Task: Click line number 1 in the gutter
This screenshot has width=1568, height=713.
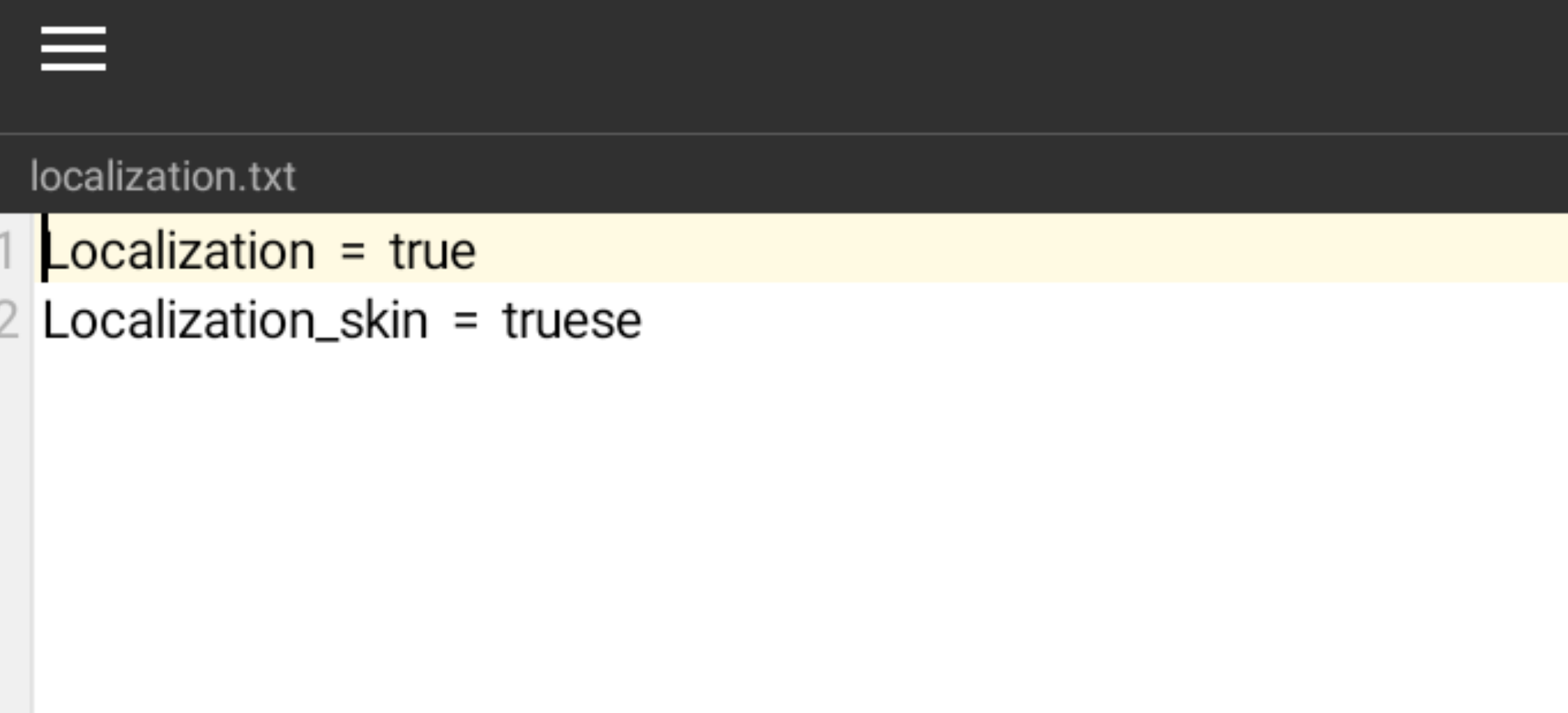Action: [x=7, y=250]
